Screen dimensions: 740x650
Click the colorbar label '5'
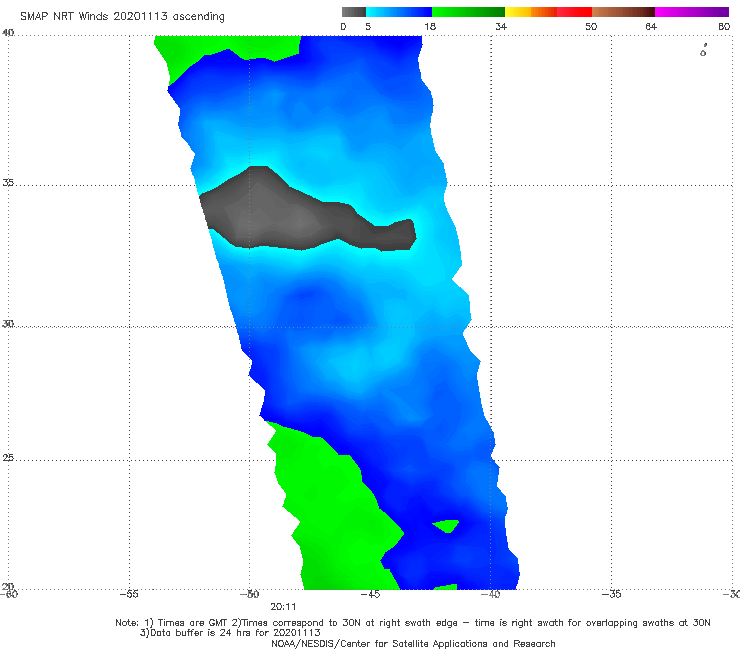point(368,27)
